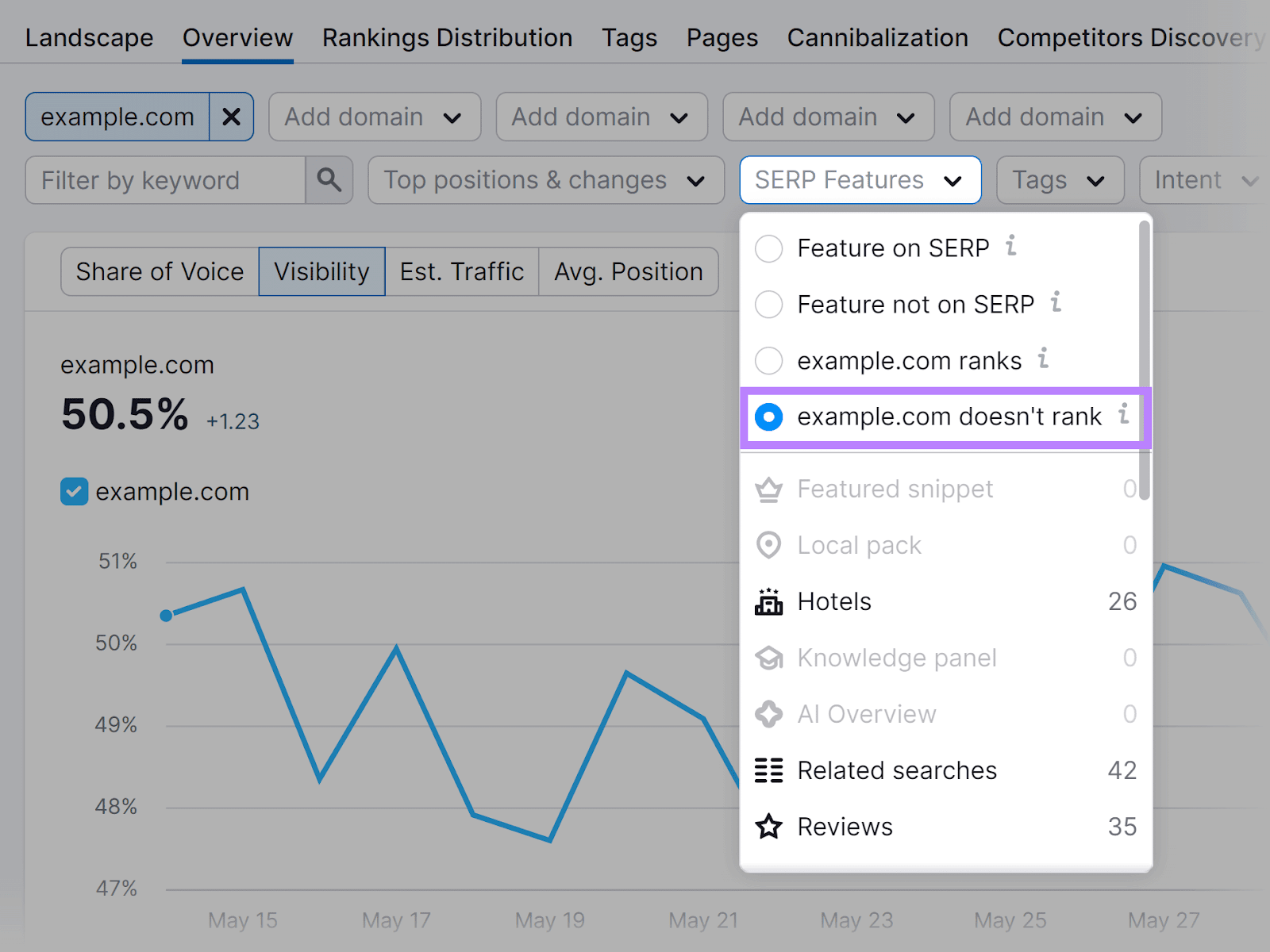Remove example.com domain using the X icon

point(231,117)
